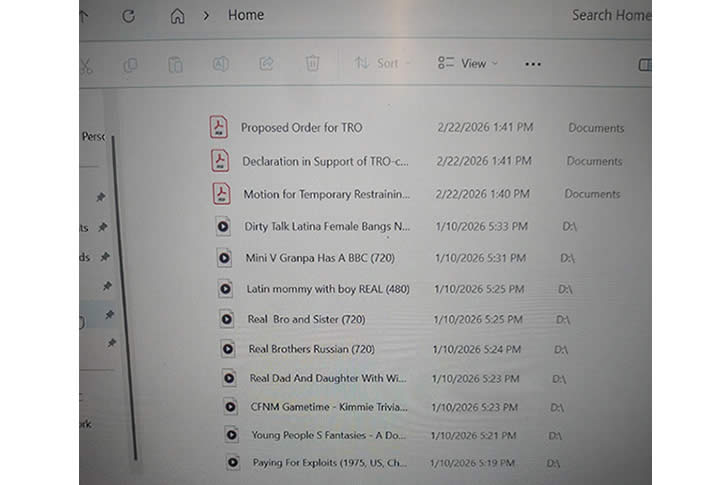Viewport: 728px width, 485px height.
Task: Click the Up navigation arrow
Action: coord(84,15)
